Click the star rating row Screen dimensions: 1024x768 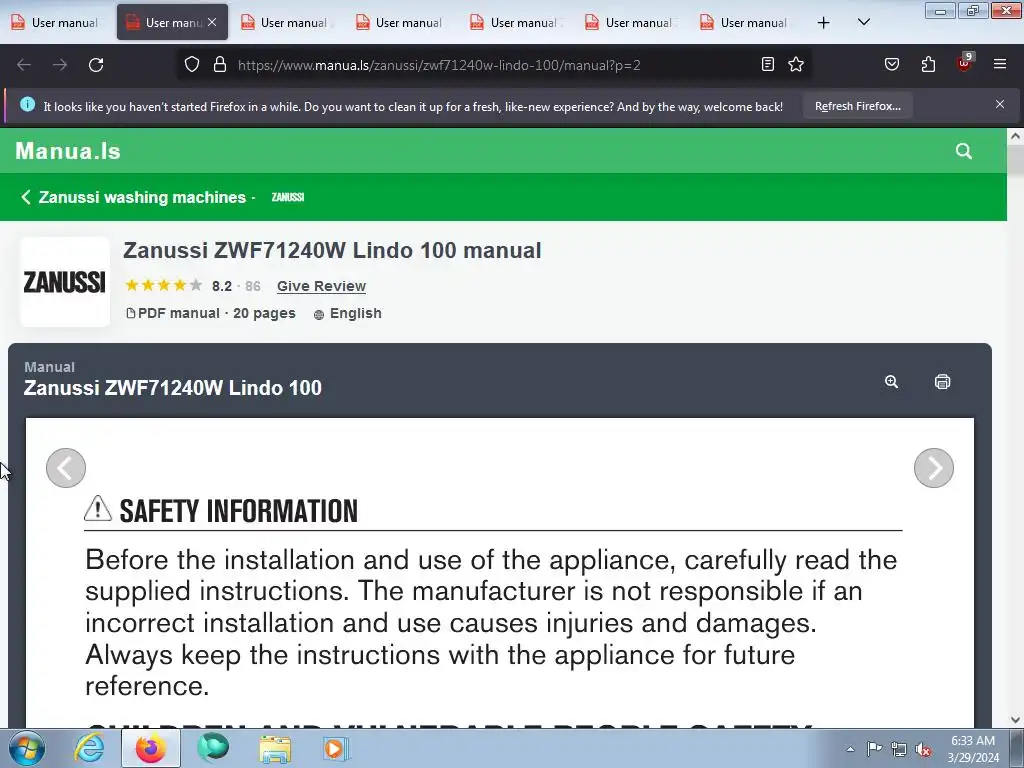pos(164,285)
